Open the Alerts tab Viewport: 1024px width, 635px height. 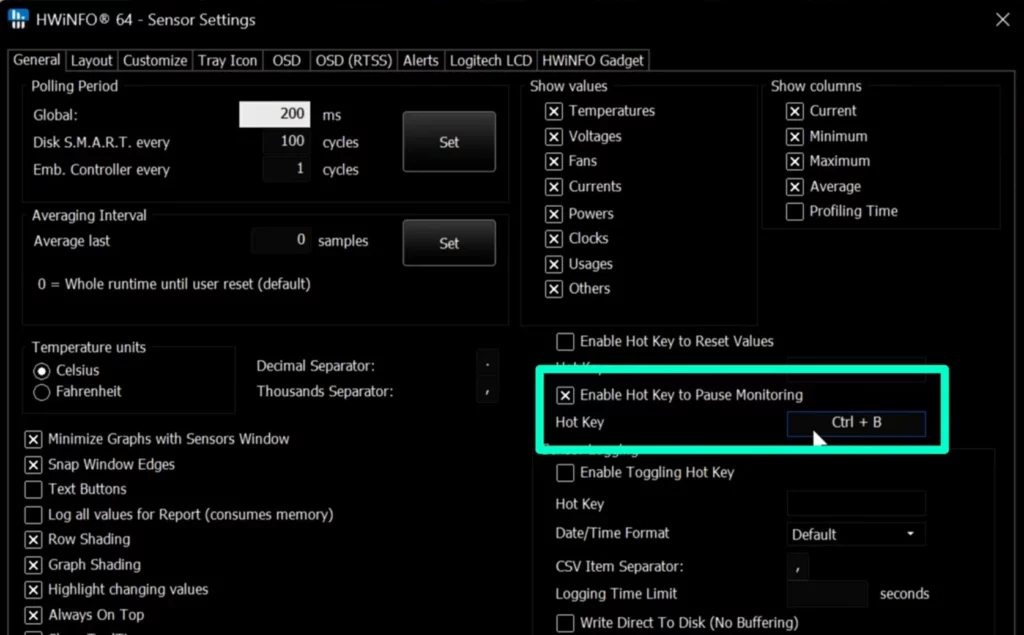[420, 60]
